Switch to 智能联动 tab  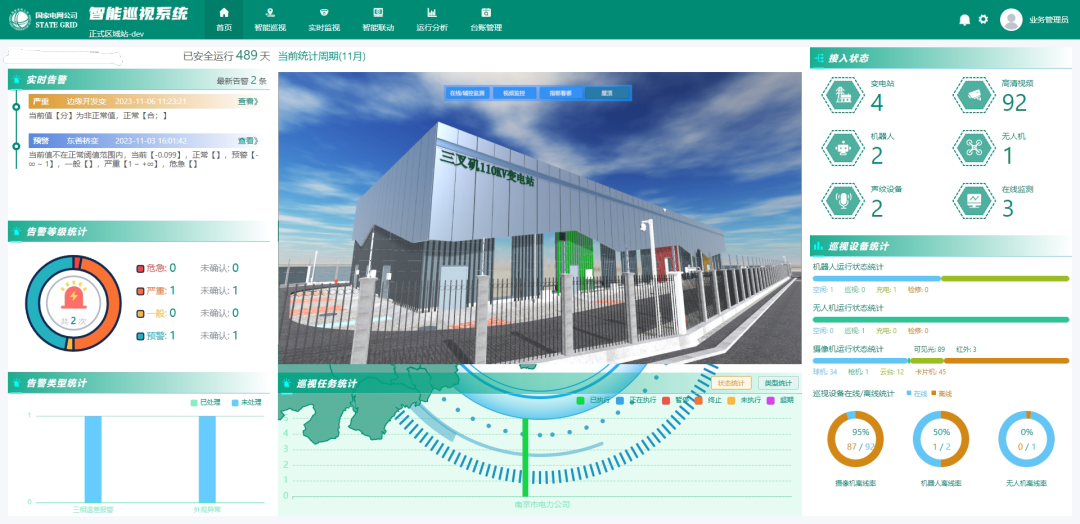point(377,20)
